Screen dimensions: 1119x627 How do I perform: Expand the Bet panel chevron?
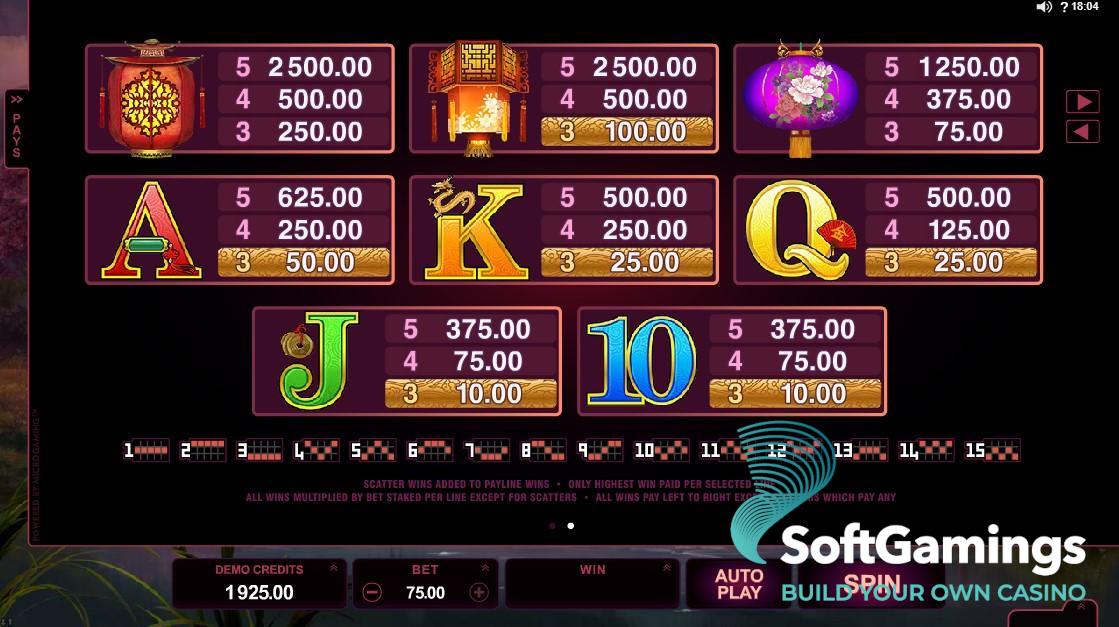pyautogui.click(x=485, y=569)
